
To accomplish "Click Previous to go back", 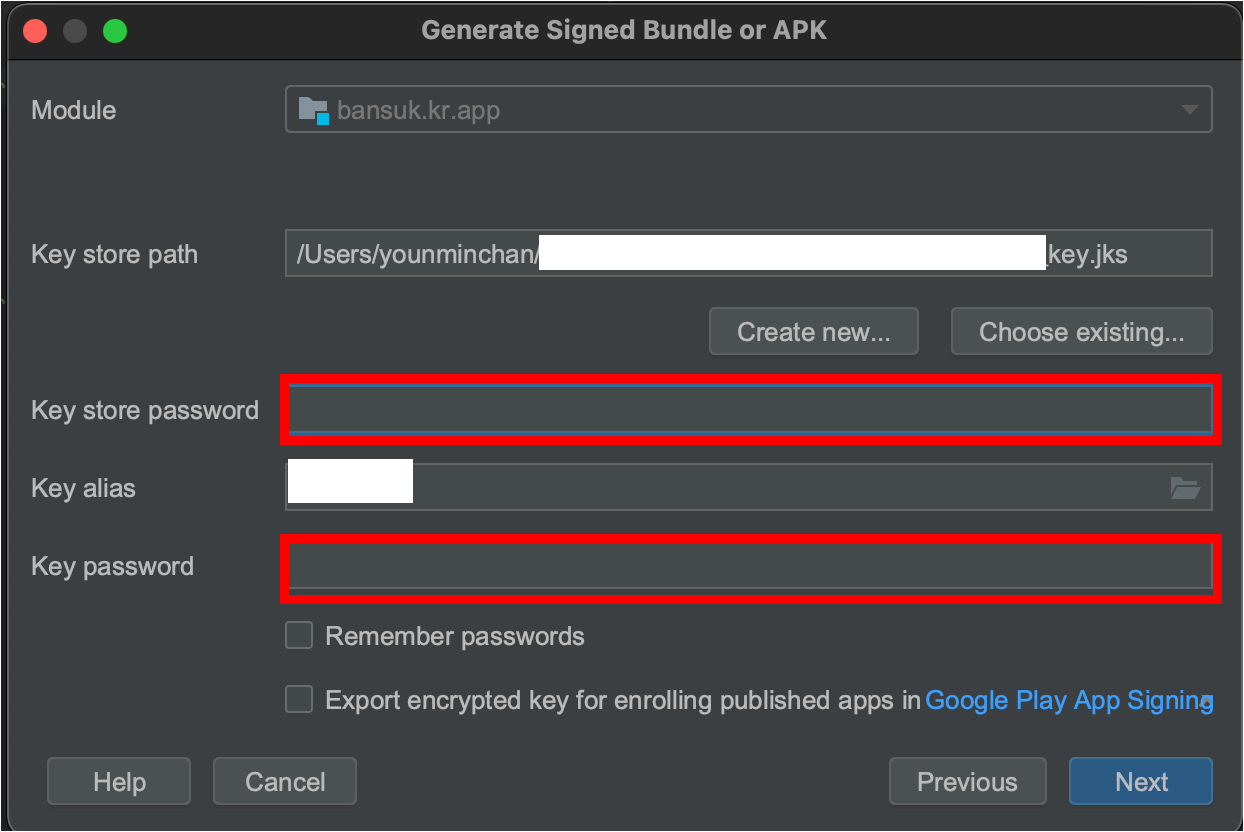I will click(x=966, y=781).
